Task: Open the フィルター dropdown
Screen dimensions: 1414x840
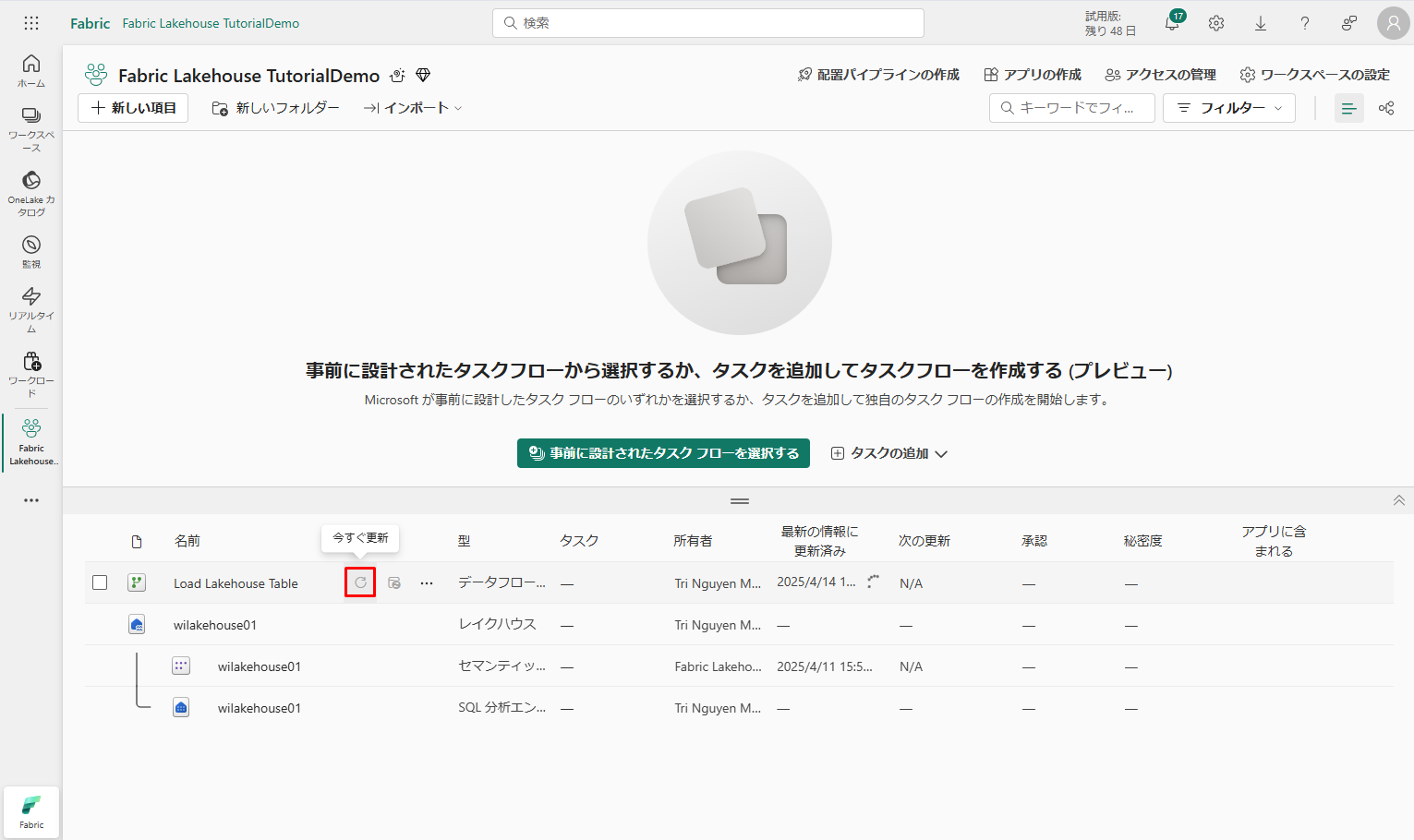Action: point(1228,108)
